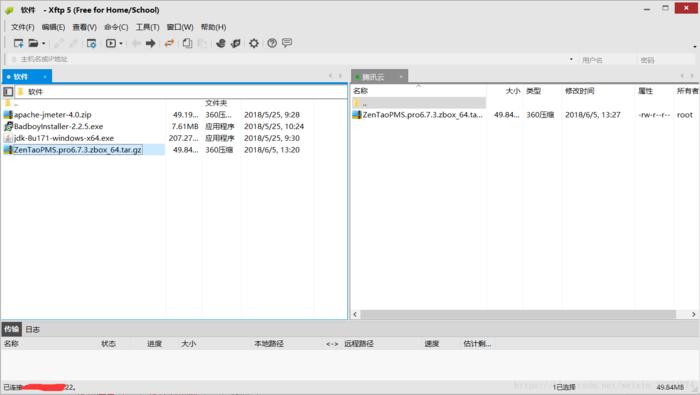
Task: Switch to the 传输 transfers tab
Action: coord(12,329)
